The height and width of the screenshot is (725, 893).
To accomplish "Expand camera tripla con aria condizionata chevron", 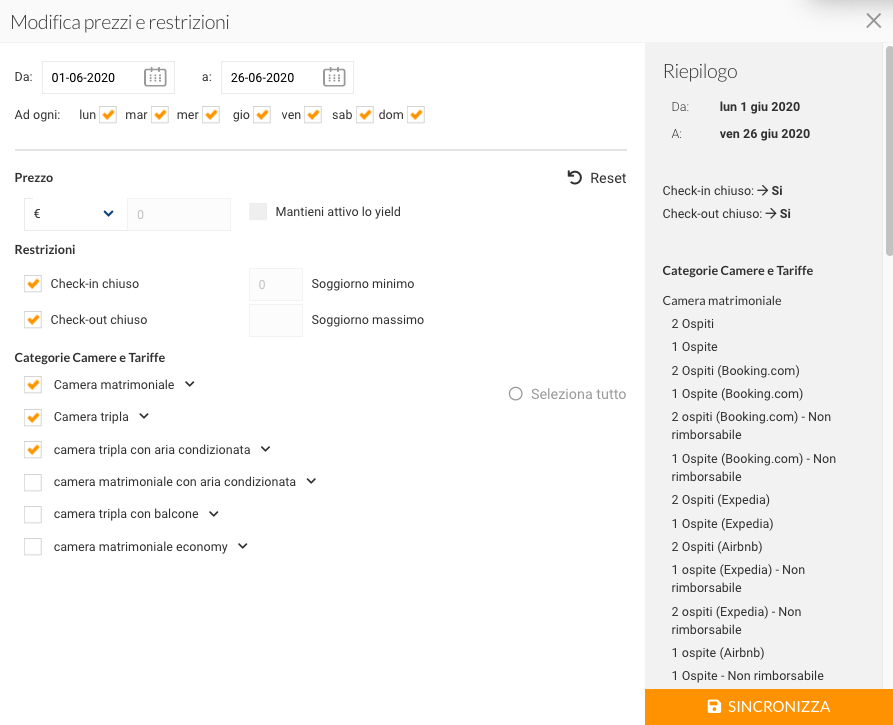I will tap(265, 449).
